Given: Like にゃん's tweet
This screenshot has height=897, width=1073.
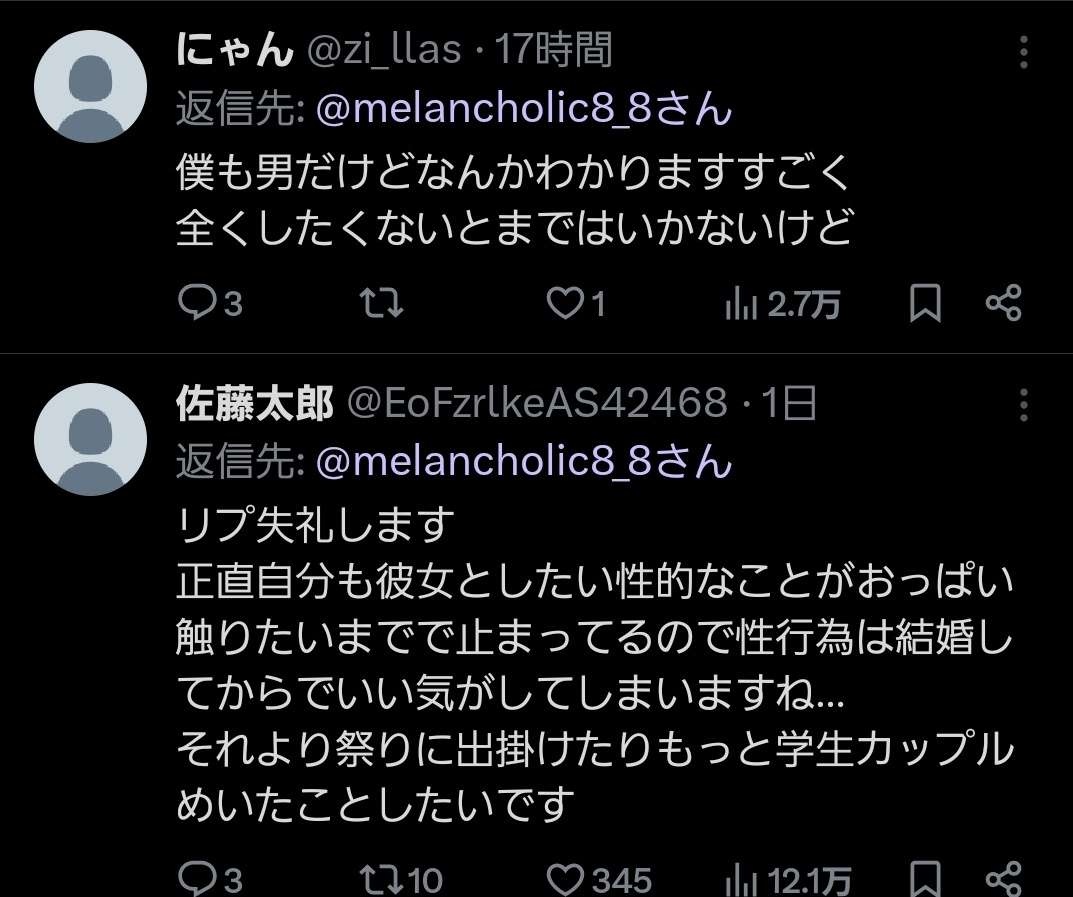Looking at the screenshot, I should coord(568,303).
